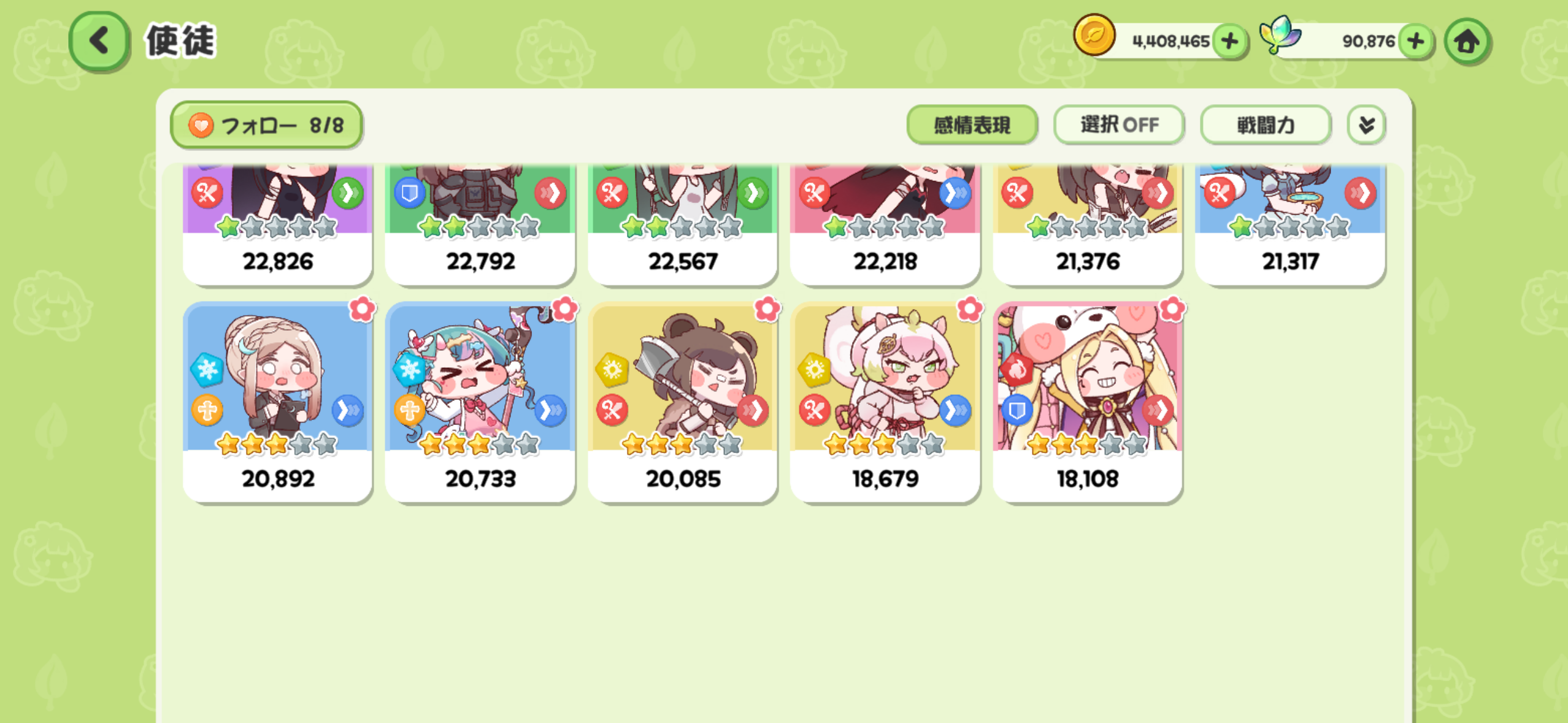Add crystal currency with the plus icon
1568x723 pixels.
pos(1415,42)
